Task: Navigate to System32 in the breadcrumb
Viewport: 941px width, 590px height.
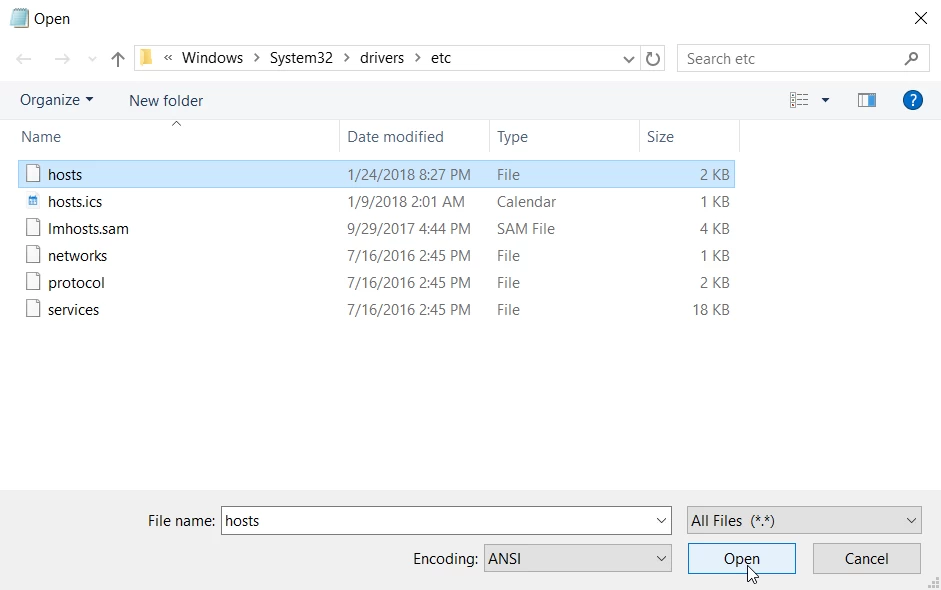Action: [x=301, y=58]
